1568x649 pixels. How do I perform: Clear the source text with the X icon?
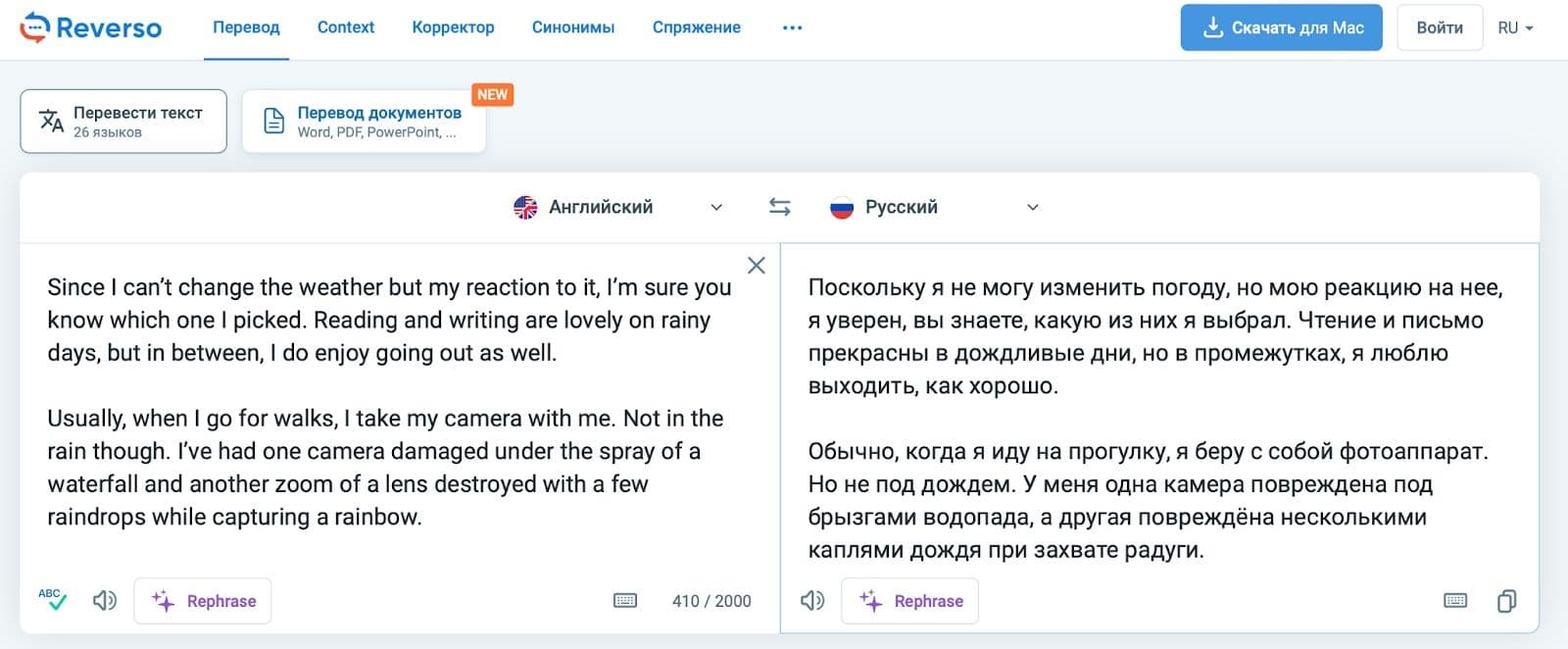(x=757, y=265)
